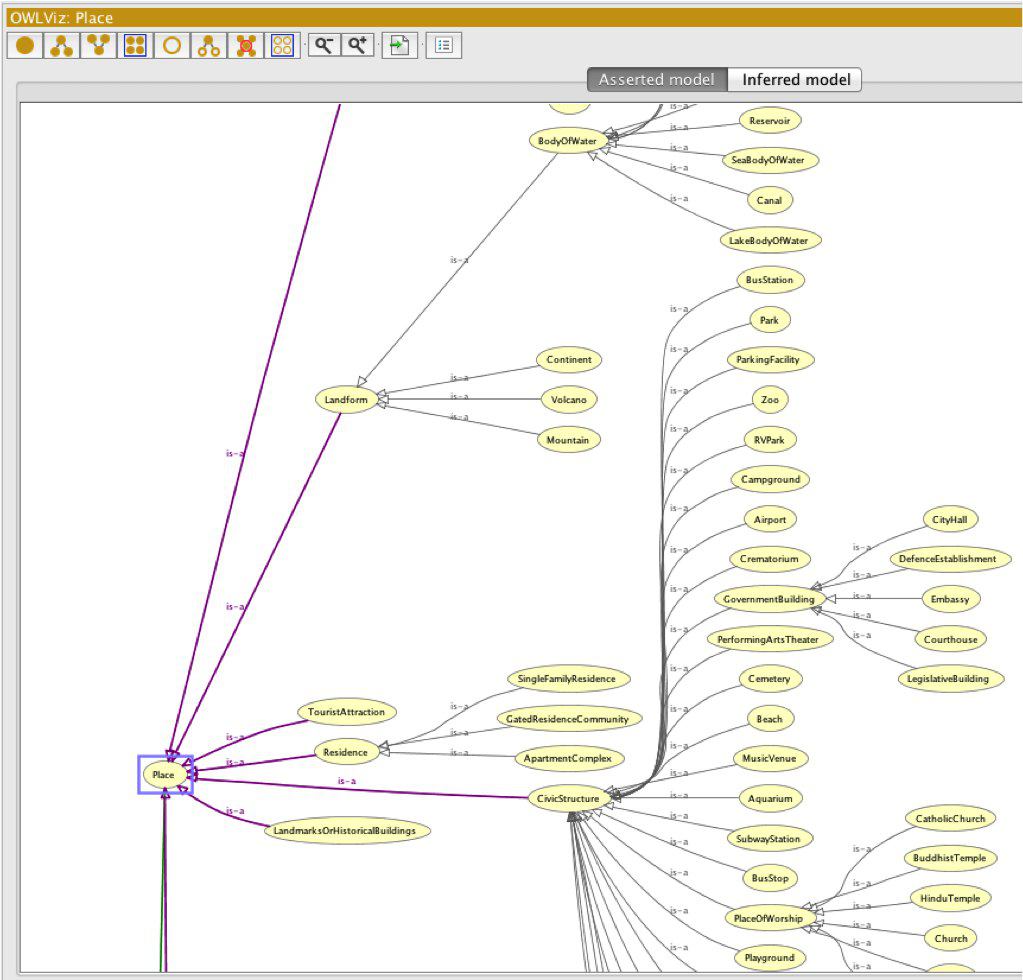Click the Reservoir node
This screenshot has width=1023, height=980.
click(770, 121)
